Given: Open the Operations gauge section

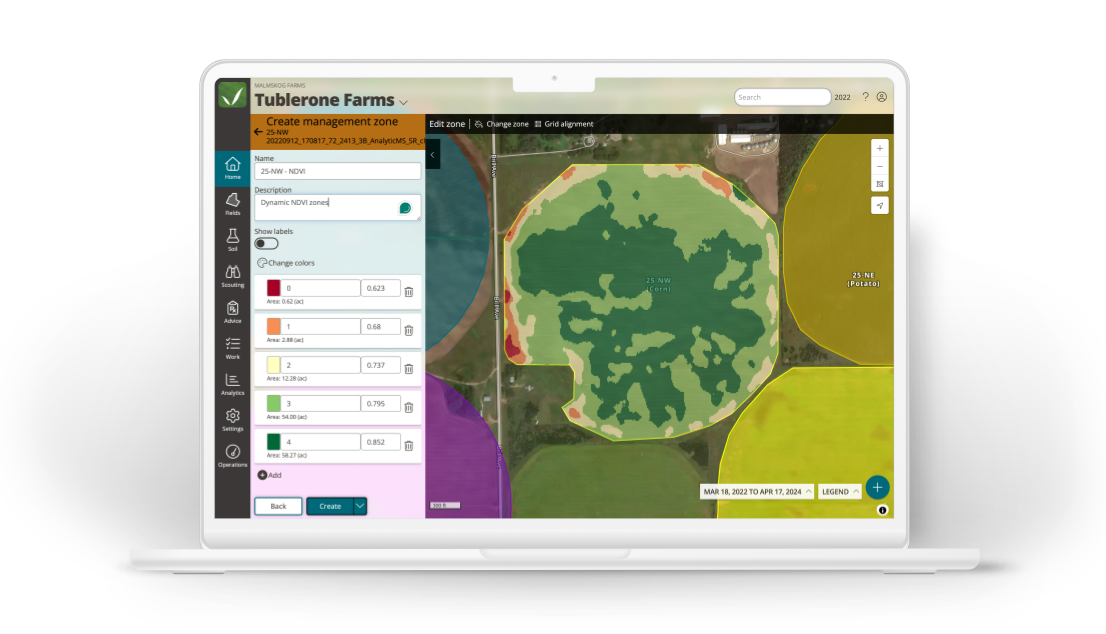Looking at the screenshot, I should pos(233,456).
